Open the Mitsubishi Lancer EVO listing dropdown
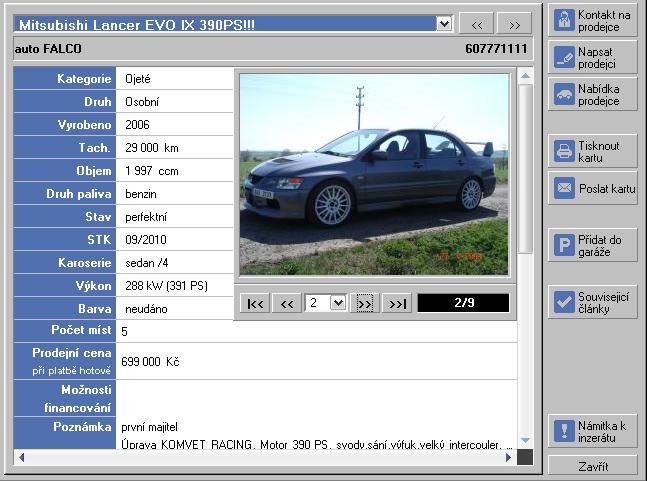This screenshot has width=647, height=481. coord(444,23)
